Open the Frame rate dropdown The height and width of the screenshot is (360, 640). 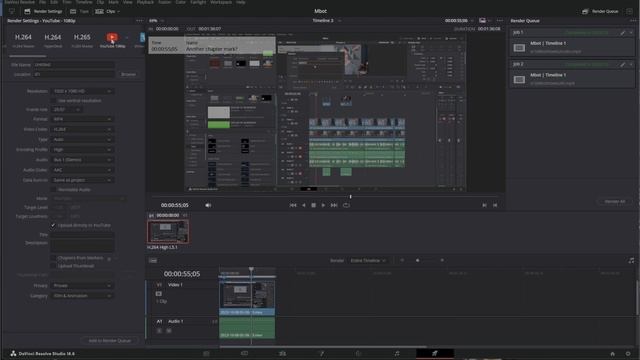tap(67, 109)
